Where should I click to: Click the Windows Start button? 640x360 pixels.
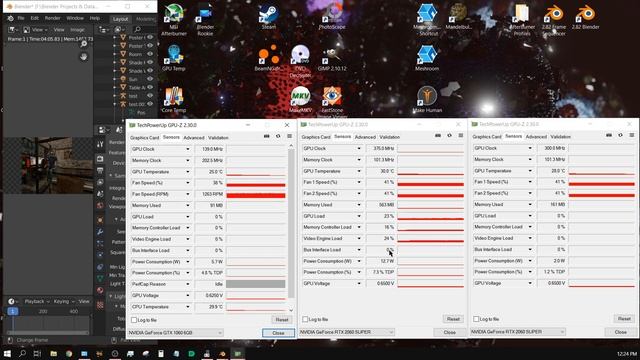pyautogui.click(x=7, y=353)
